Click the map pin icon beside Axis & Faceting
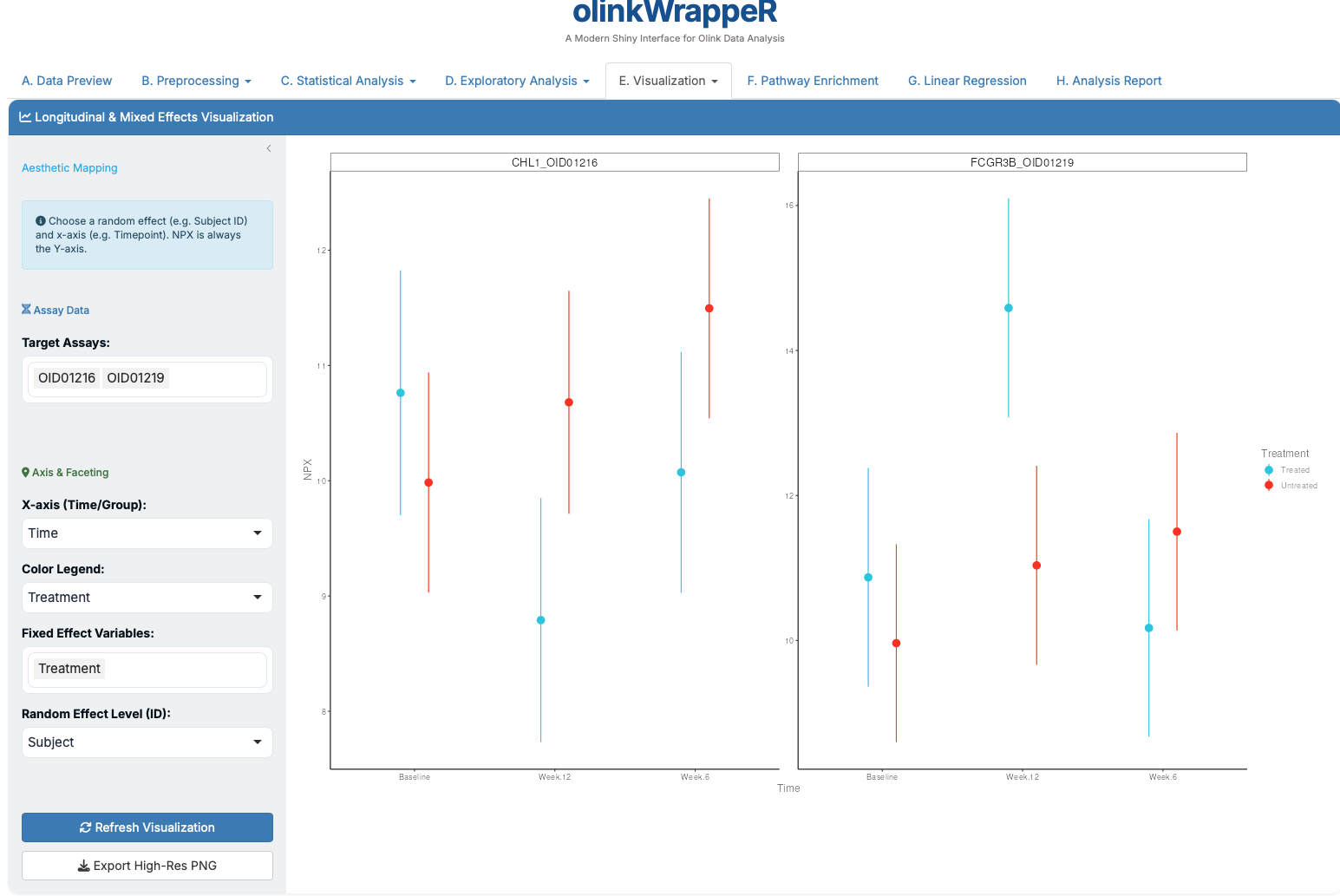Image resolution: width=1340 pixels, height=896 pixels. (25, 473)
